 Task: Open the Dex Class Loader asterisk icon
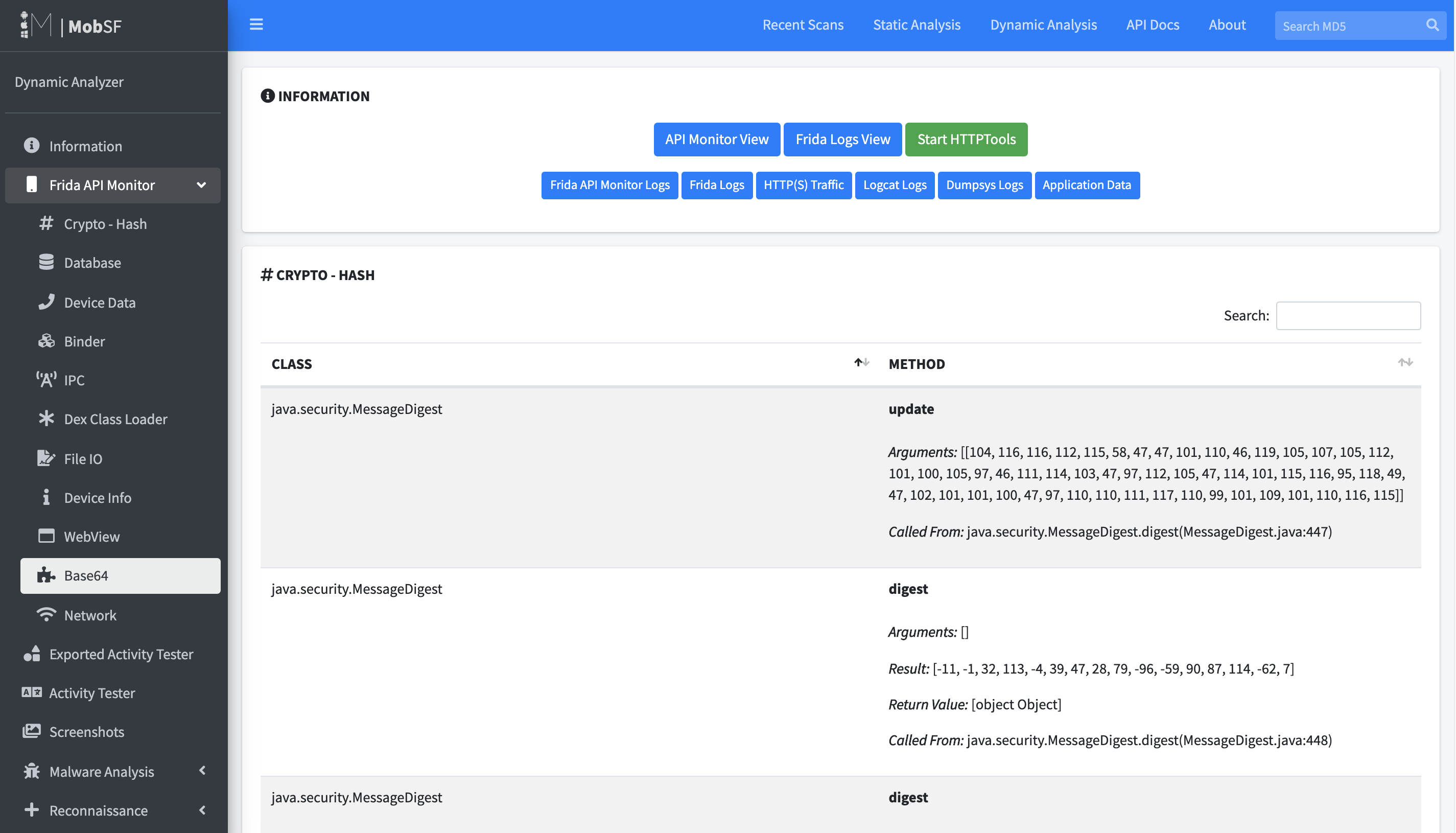tap(46, 419)
